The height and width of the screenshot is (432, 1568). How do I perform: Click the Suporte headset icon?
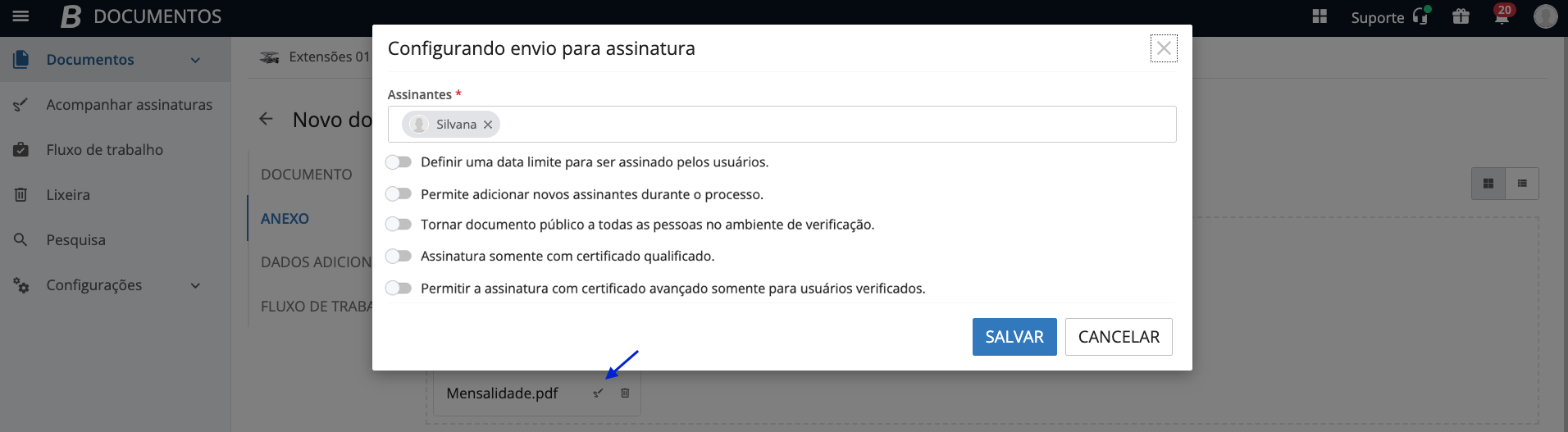(x=1420, y=16)
